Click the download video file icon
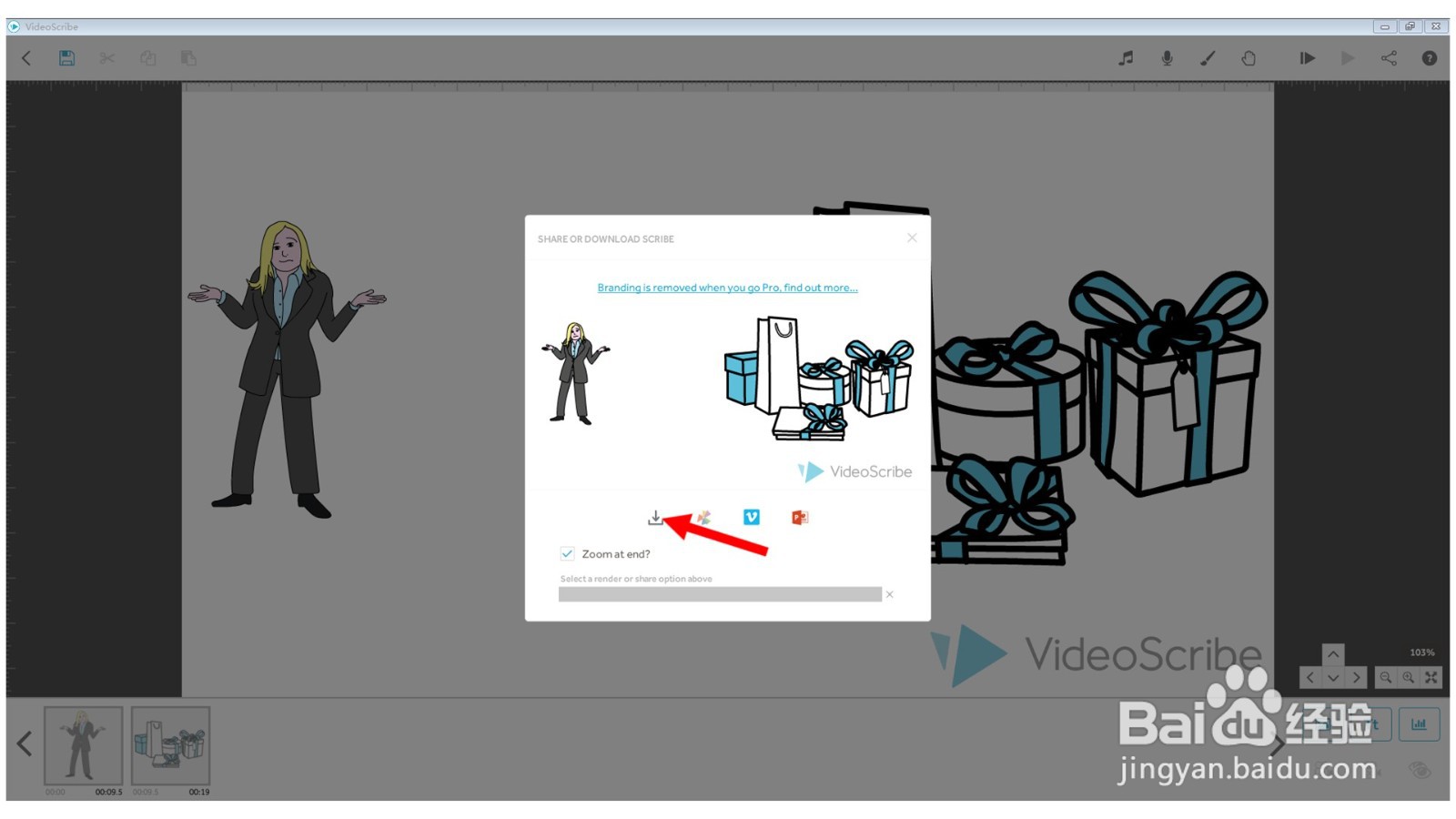Screen dimensions: 1456x819 pyautogui.click(x=655, y=517)
